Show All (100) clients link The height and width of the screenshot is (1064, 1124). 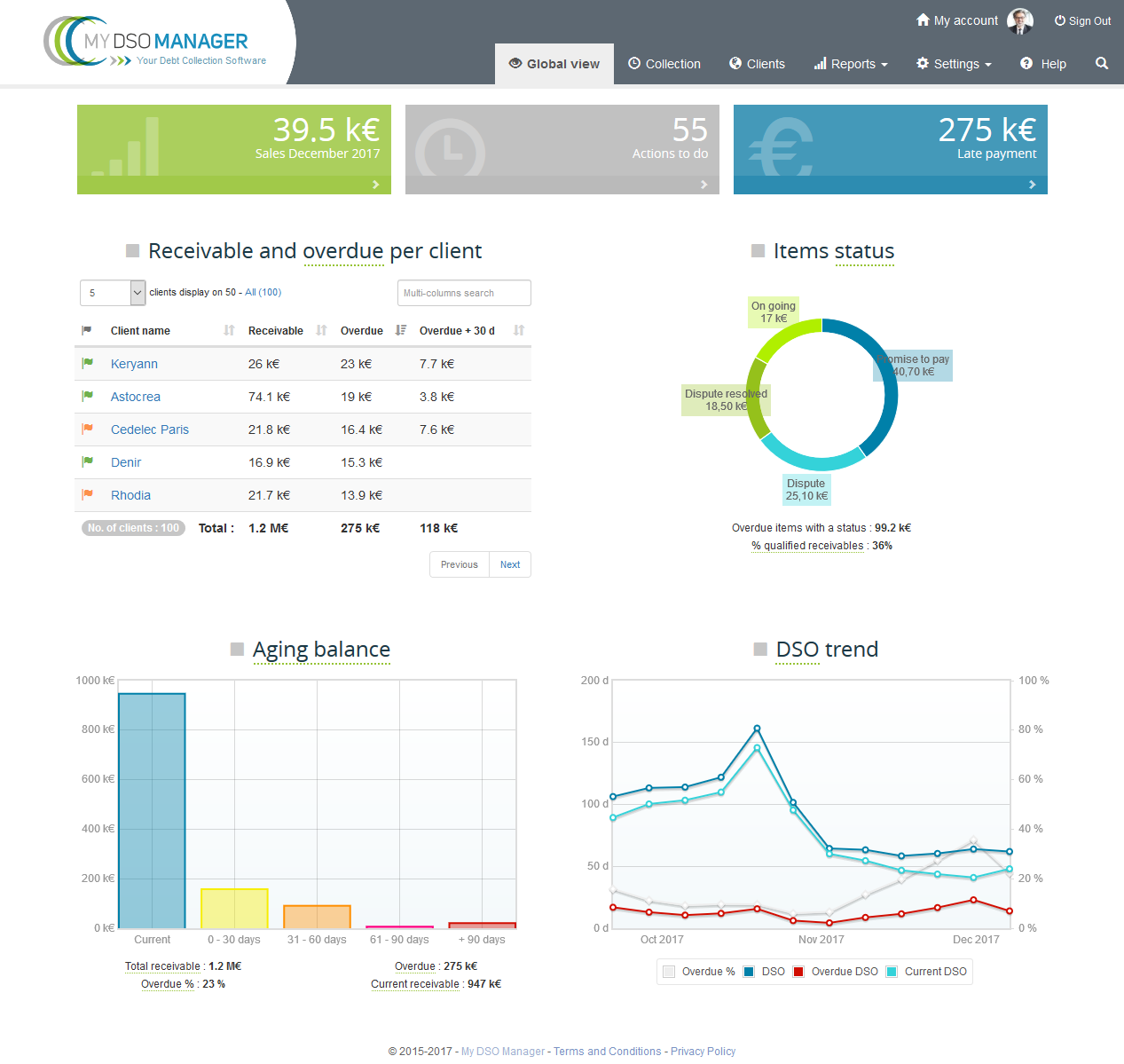(263, 292)
